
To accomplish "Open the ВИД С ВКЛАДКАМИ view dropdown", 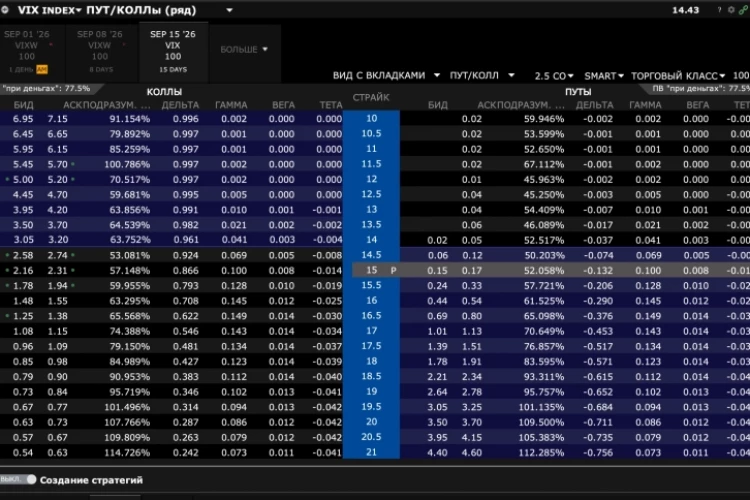I will (x=386, y=76).
